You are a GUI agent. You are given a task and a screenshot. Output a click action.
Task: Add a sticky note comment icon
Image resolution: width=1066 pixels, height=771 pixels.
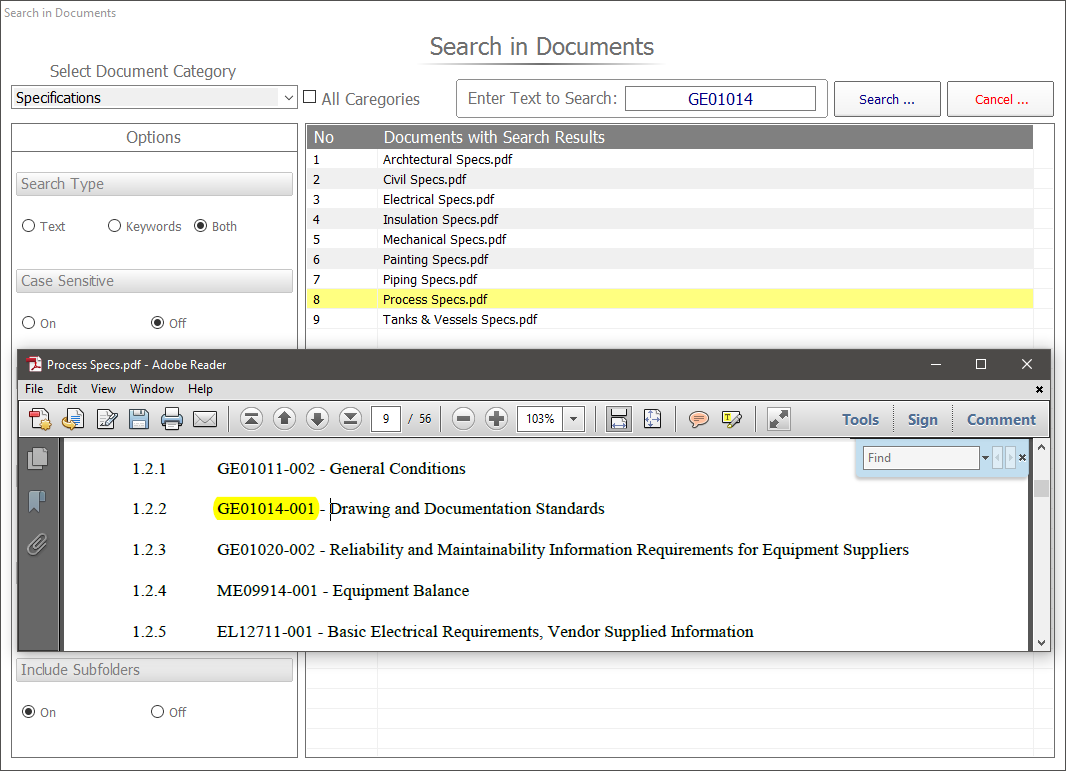699,419
